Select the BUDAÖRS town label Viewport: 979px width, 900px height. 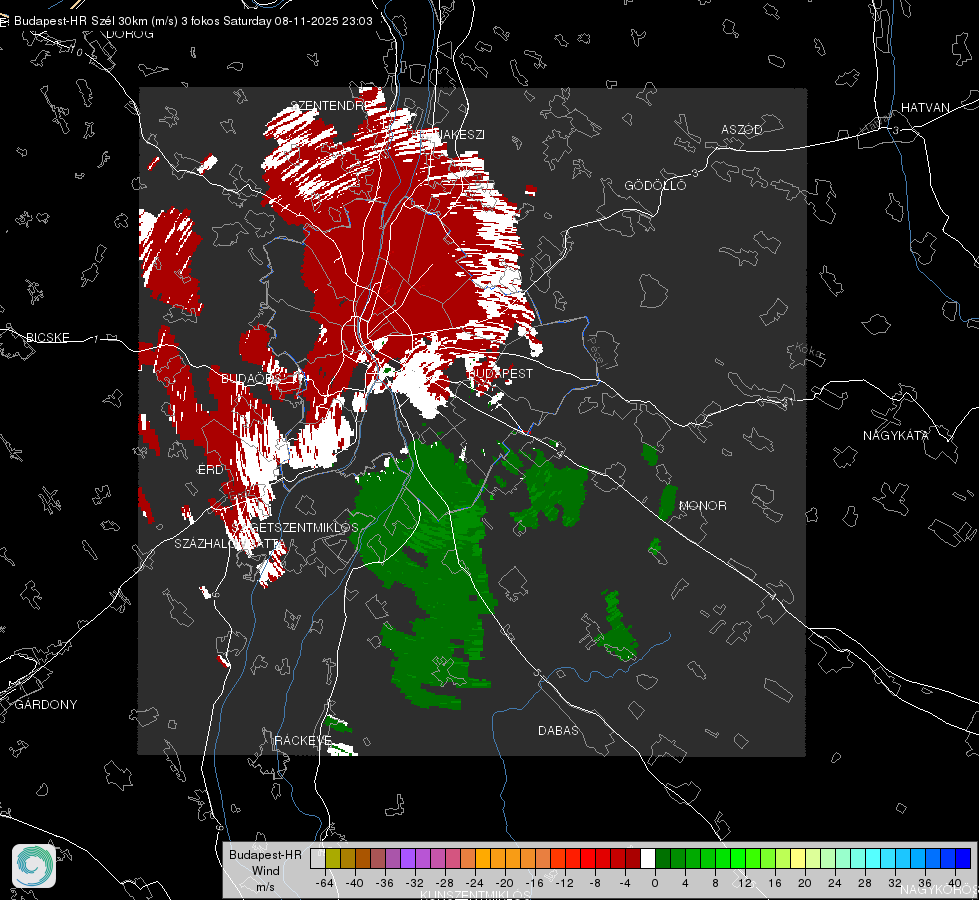pyautogui.click(x=251, y=378)
